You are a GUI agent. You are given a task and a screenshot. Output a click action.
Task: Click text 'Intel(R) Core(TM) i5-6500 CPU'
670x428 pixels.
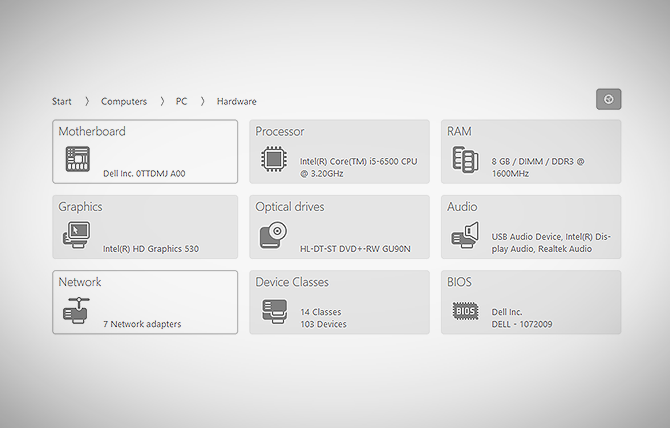tap(359, 161)
